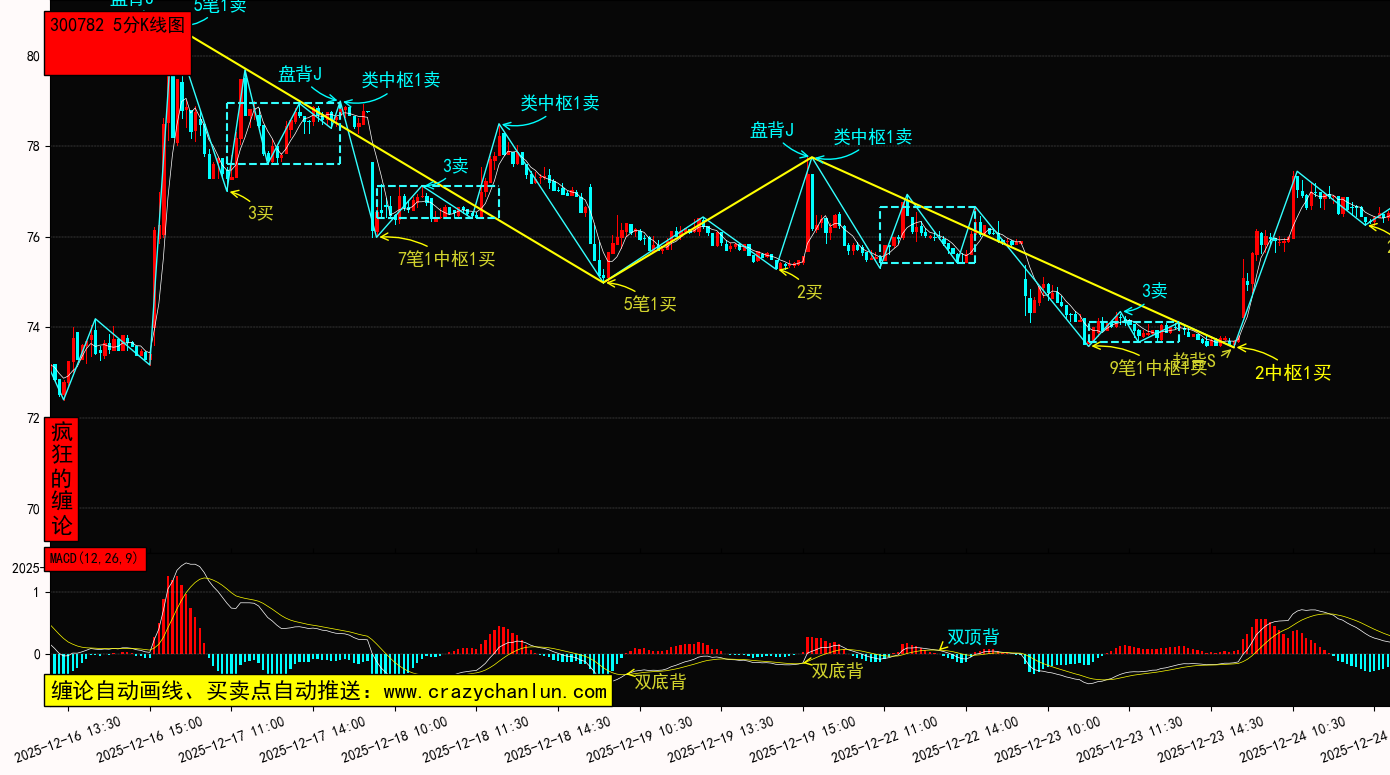The height and width of the screenshot is (775, 1390).
Task: Click the MACD axis value 1
Action: [36, 592]
